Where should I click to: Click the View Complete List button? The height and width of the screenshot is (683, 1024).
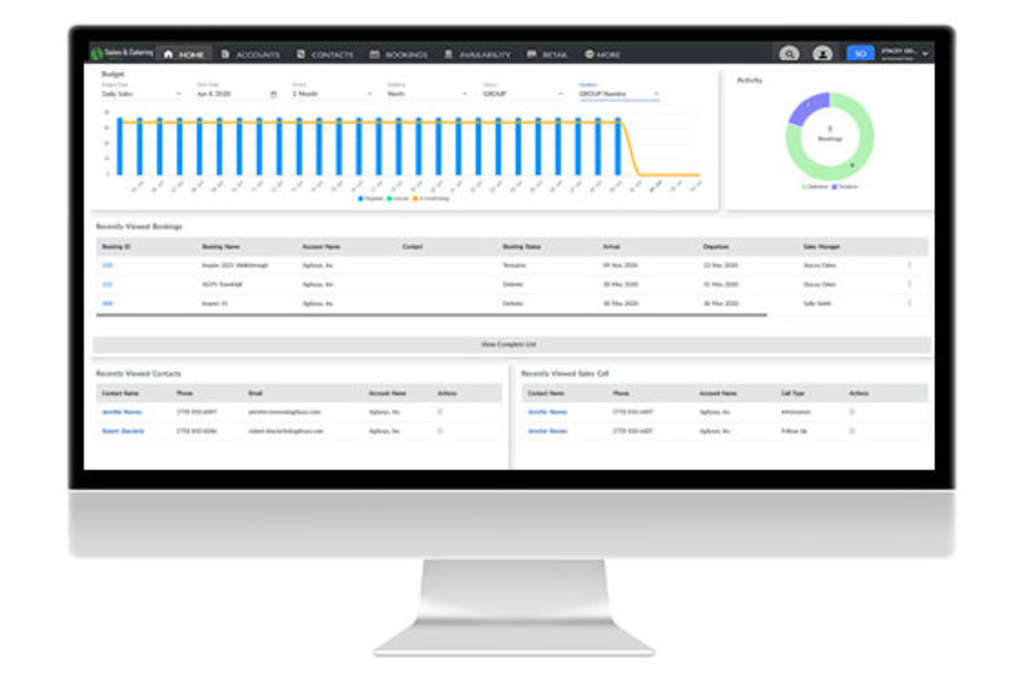click(x=511, y=344)
